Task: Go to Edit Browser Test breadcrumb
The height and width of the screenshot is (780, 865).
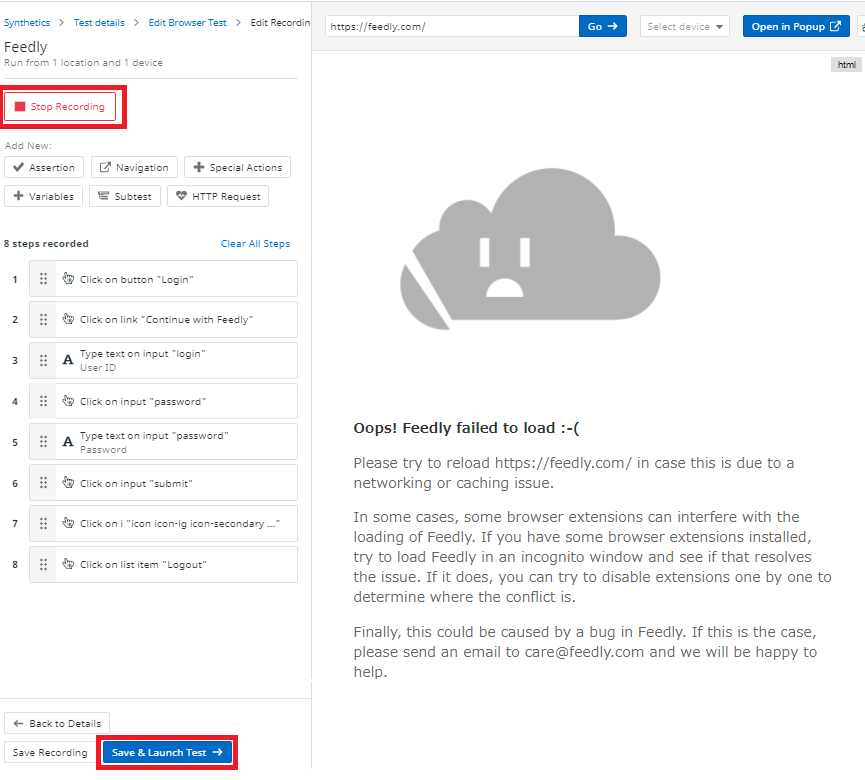Action: pyautogui.click(x=188, y=23)
